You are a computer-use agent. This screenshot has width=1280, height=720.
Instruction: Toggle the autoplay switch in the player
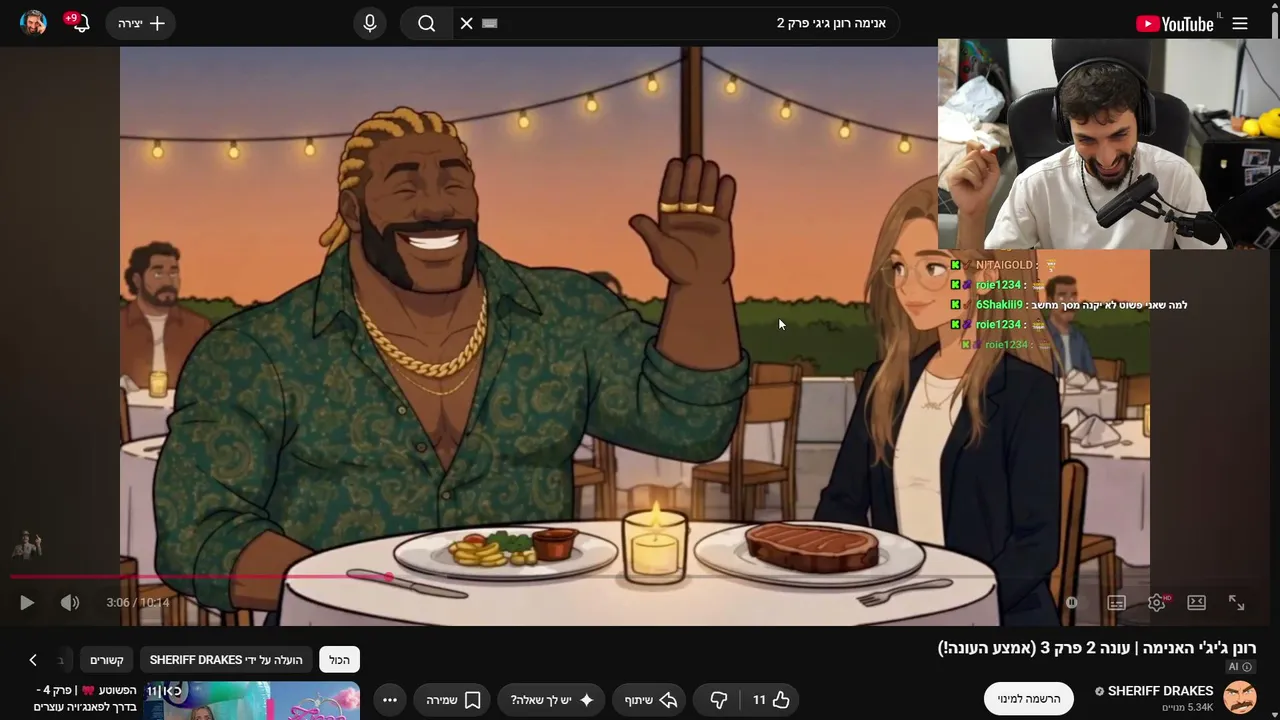click(1071, 602)
